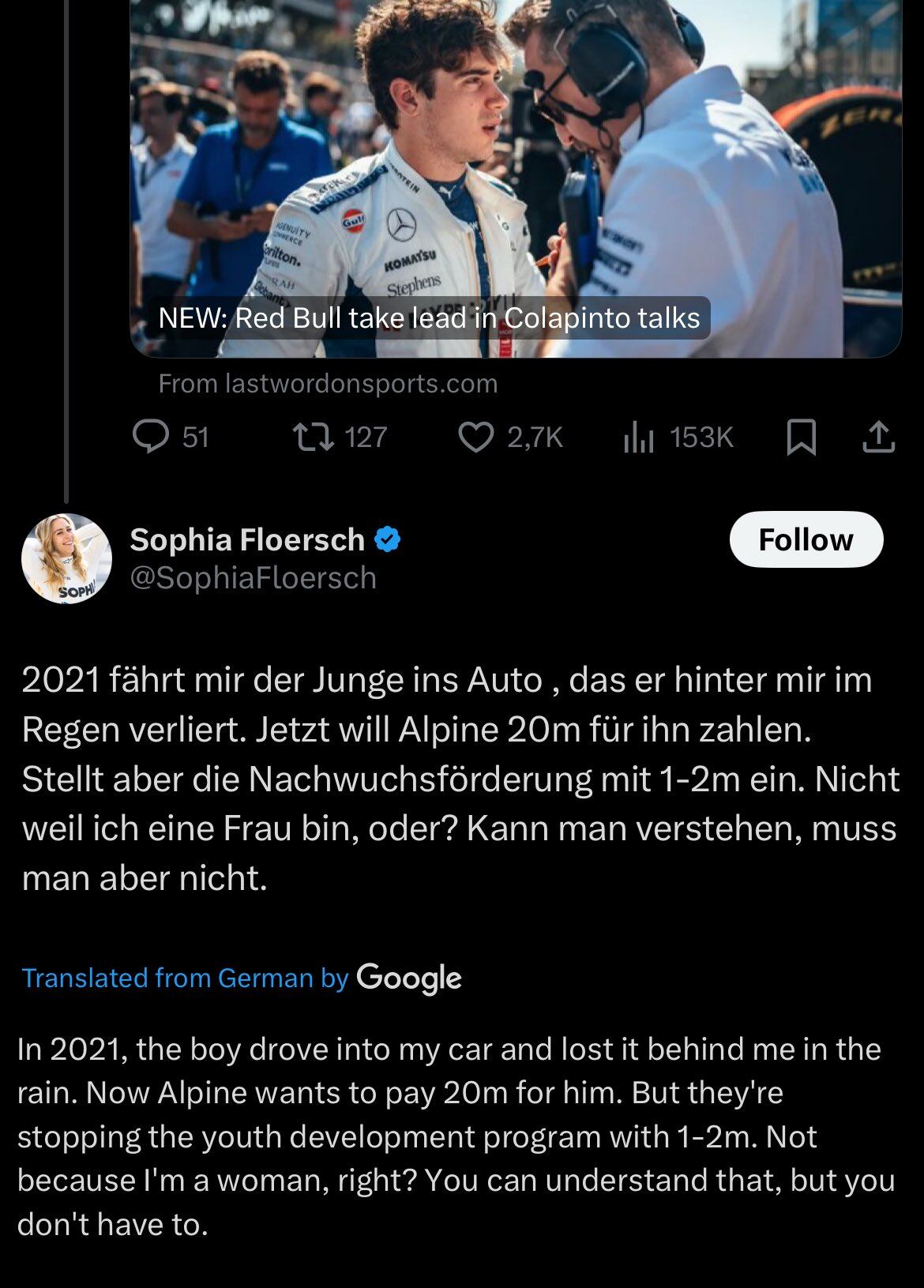Visit the lastwordonsports.com source link
Screen dimensions: 924x1288
tap(328, 384)
